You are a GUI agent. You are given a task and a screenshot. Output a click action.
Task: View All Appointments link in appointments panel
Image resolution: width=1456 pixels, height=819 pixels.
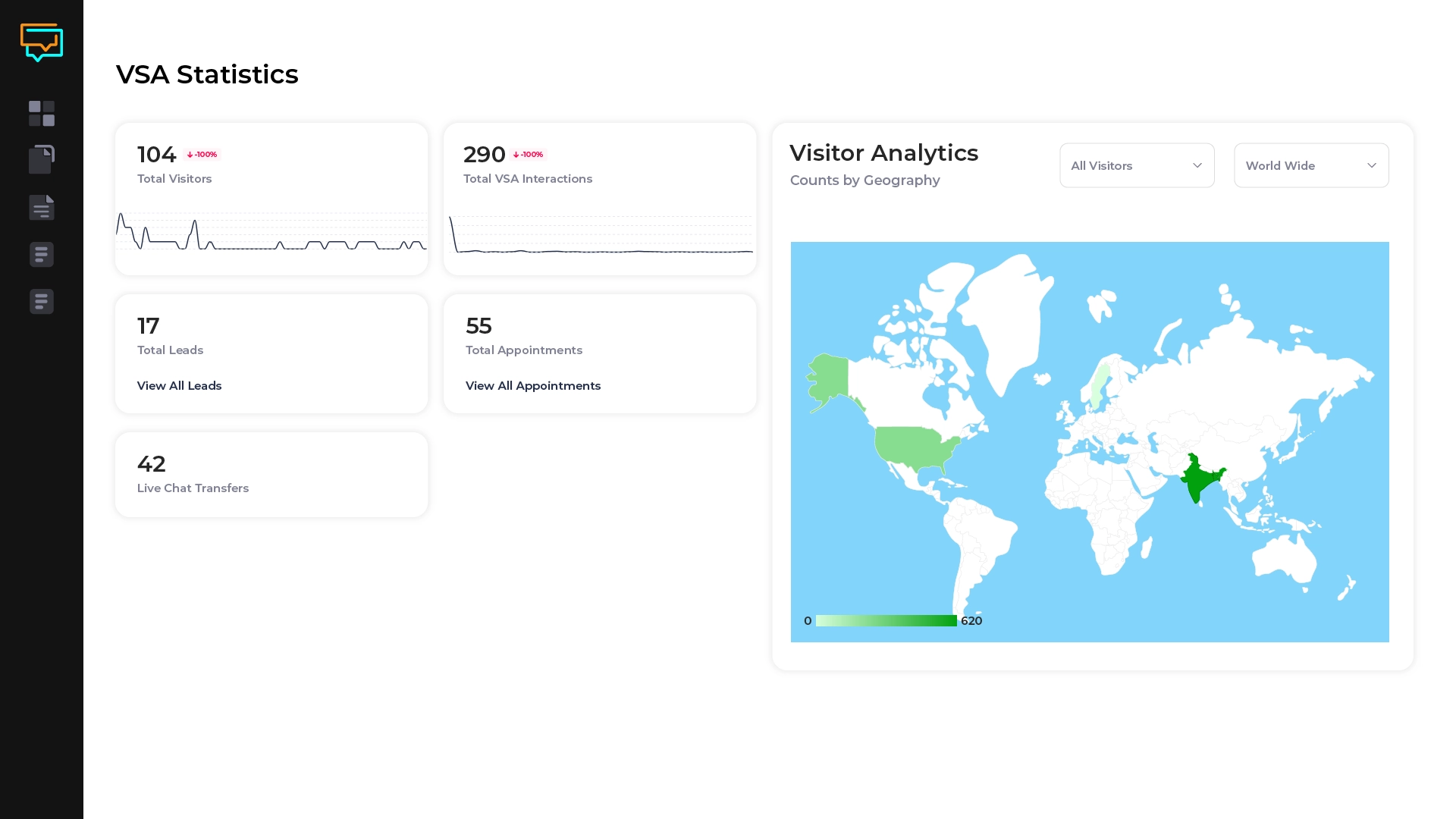pyautogui.click(x=533, y=385)
